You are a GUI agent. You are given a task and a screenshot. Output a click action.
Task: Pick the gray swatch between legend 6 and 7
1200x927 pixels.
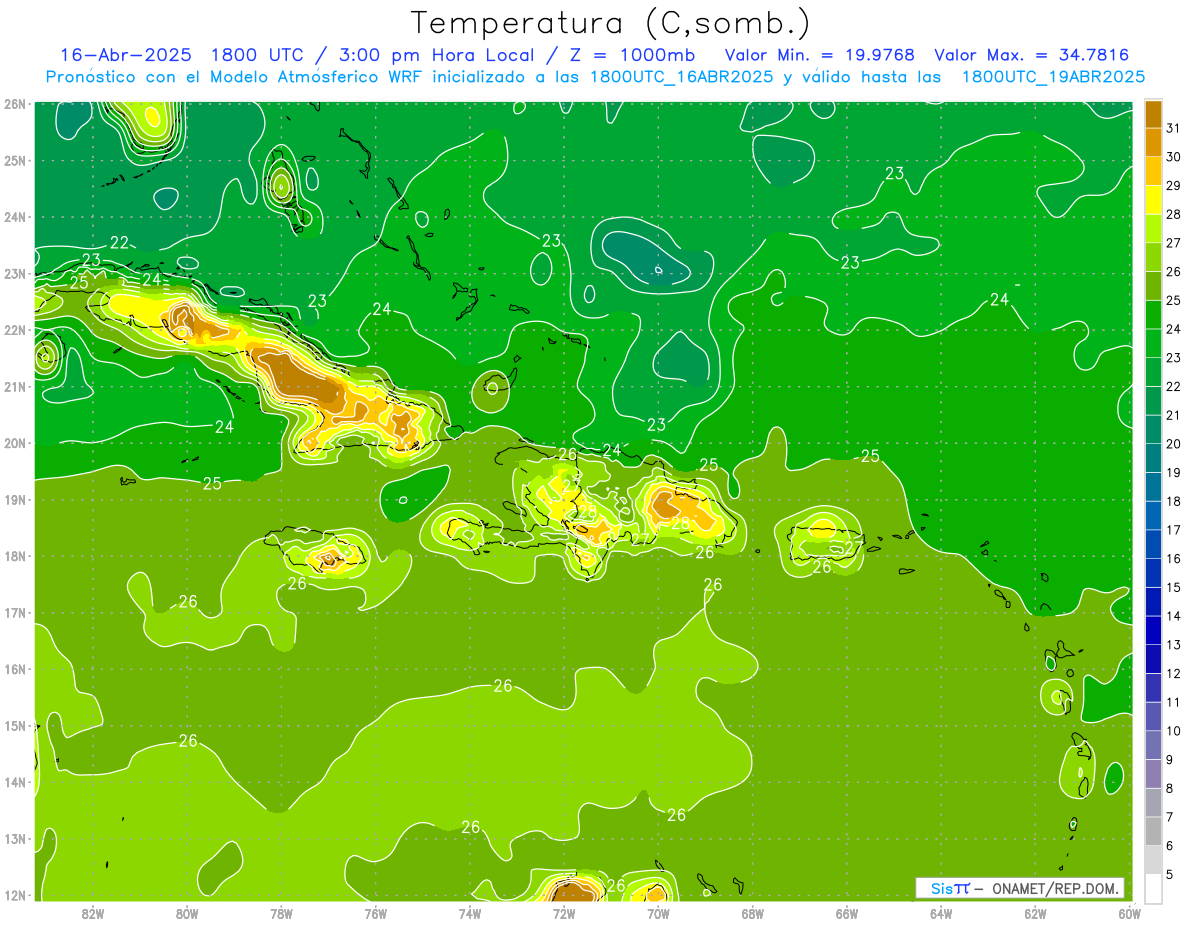[x=1154, y=831]
